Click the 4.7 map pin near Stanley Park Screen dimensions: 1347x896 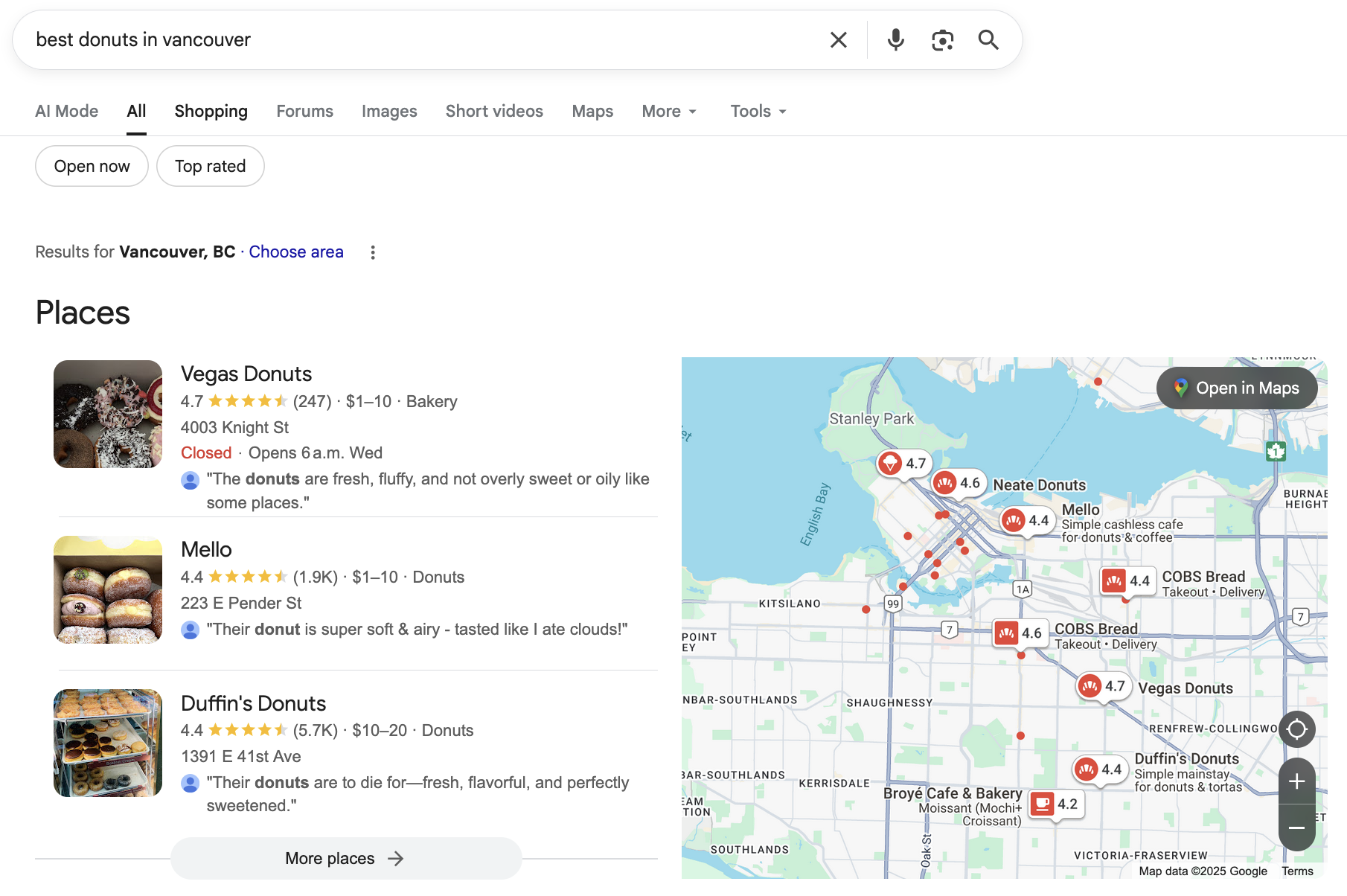point(903,464)
